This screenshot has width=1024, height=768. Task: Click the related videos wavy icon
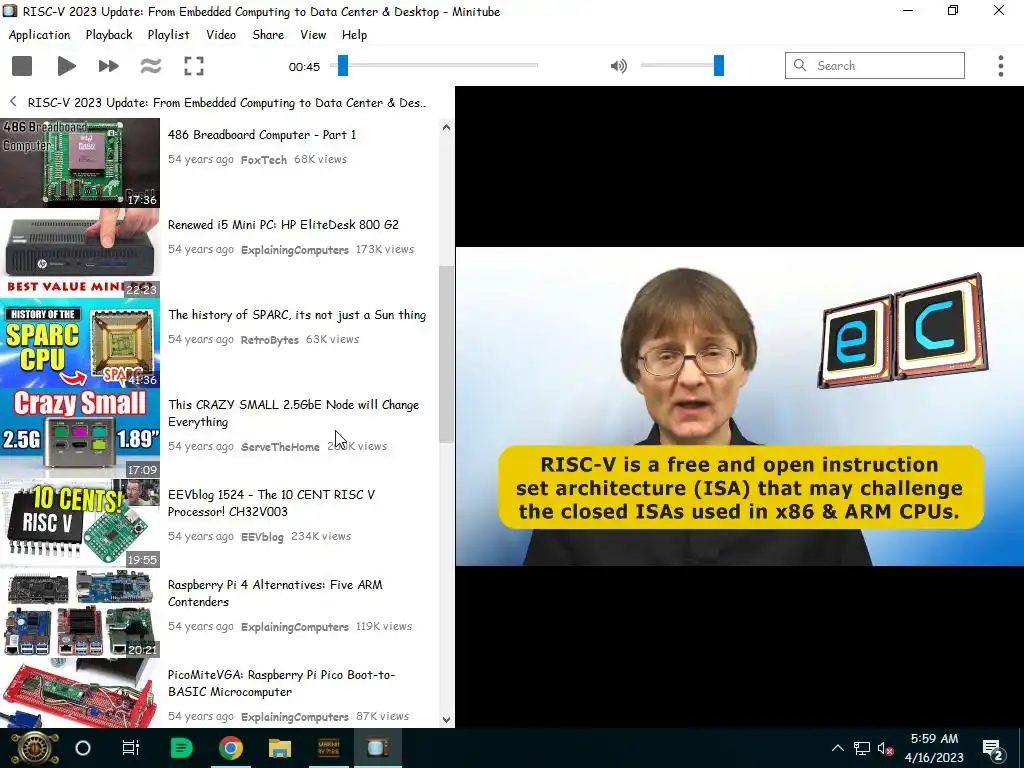click(x=151, y=66)
